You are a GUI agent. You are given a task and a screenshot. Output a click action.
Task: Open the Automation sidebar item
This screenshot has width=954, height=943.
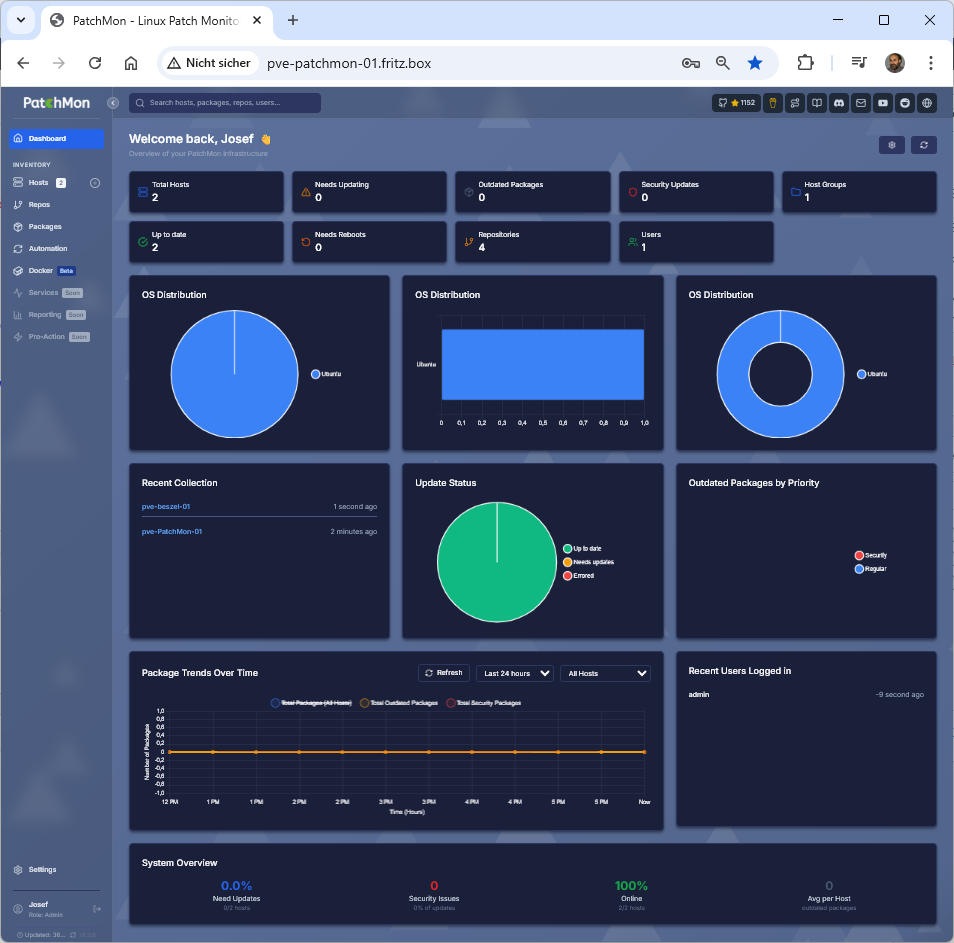(x=47, y=249)
